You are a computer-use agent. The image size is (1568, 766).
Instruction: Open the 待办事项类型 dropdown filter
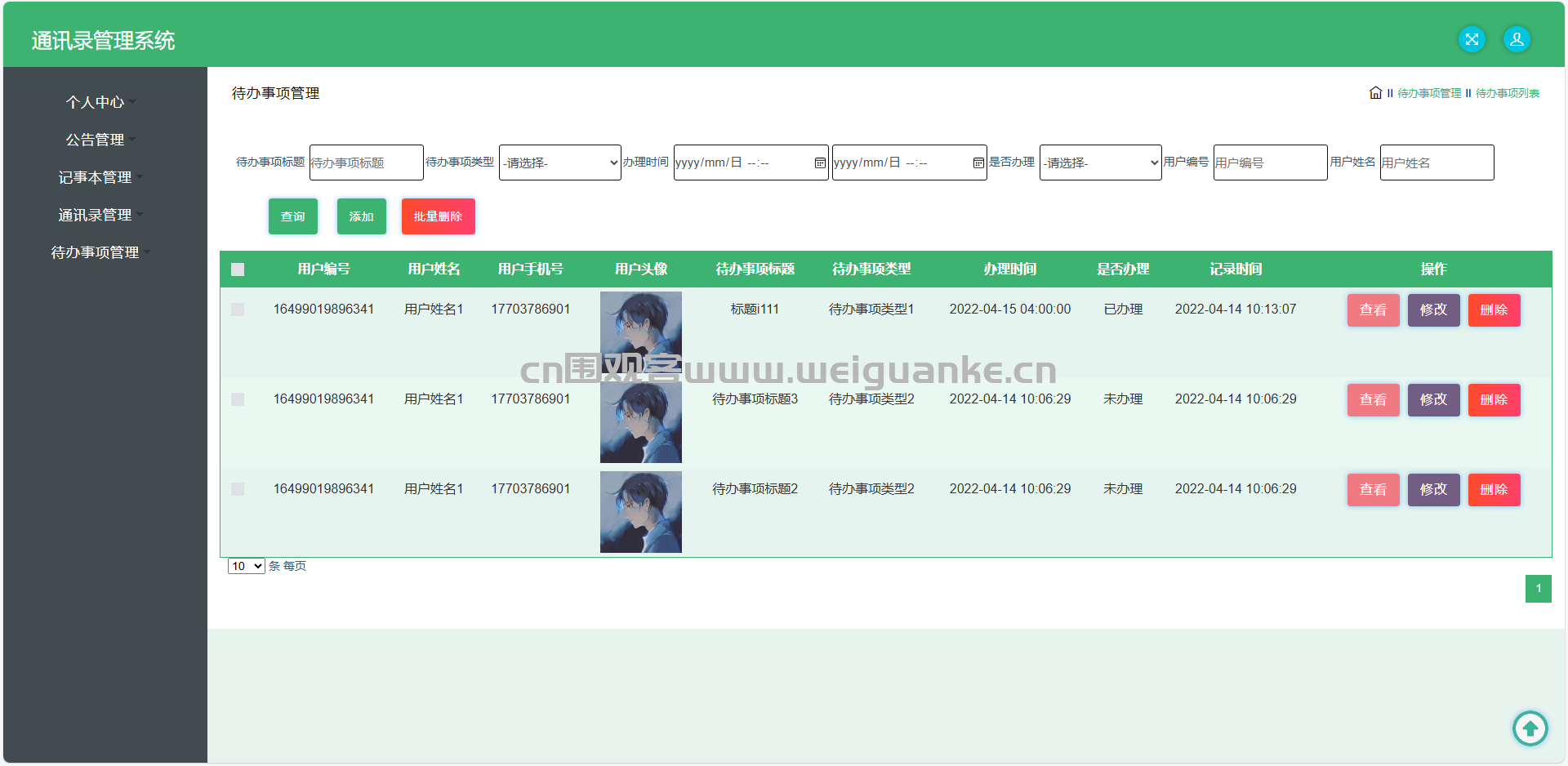click(x=560, y=163)
